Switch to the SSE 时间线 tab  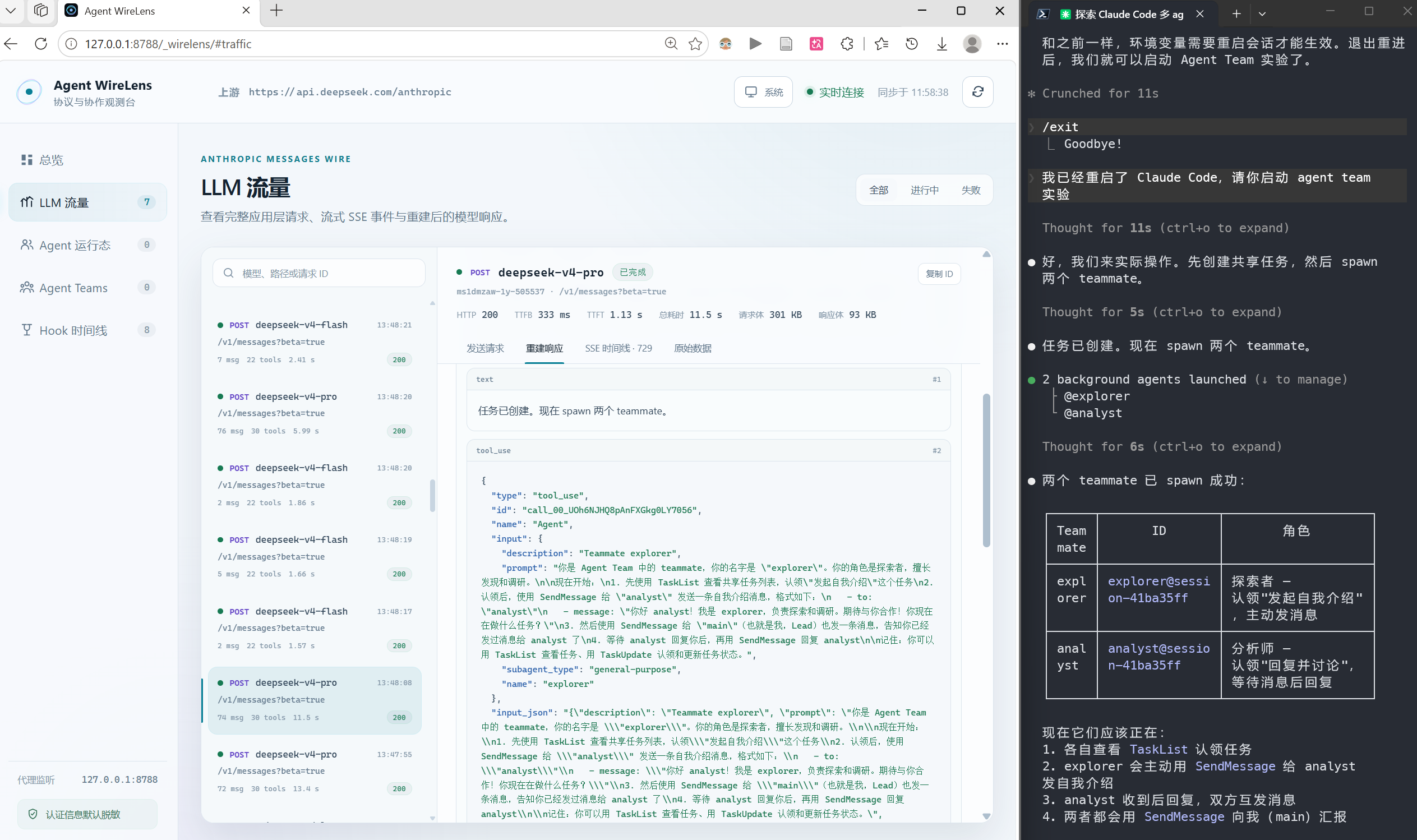(619, 348)
